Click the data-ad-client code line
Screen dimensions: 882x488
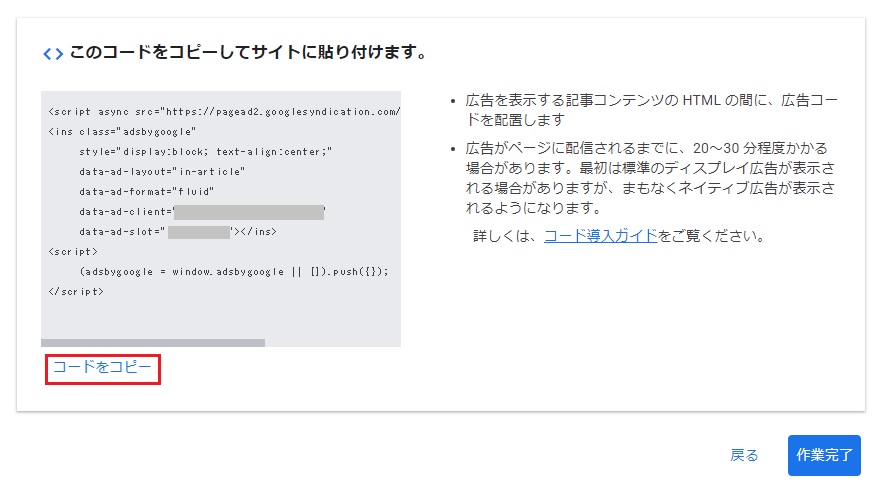(202, 212)
